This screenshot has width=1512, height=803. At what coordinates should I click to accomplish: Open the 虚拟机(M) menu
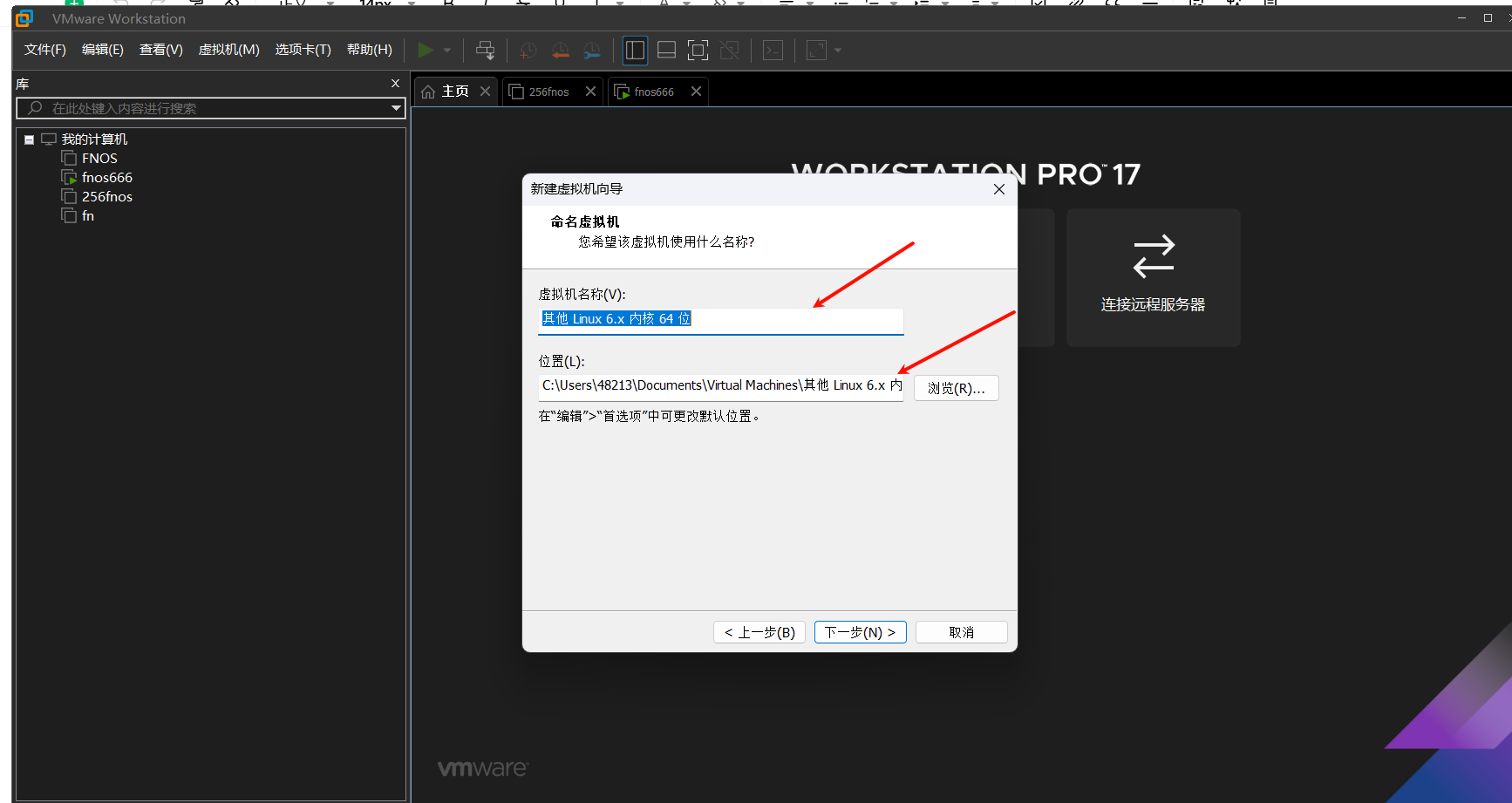coord(229,50)
